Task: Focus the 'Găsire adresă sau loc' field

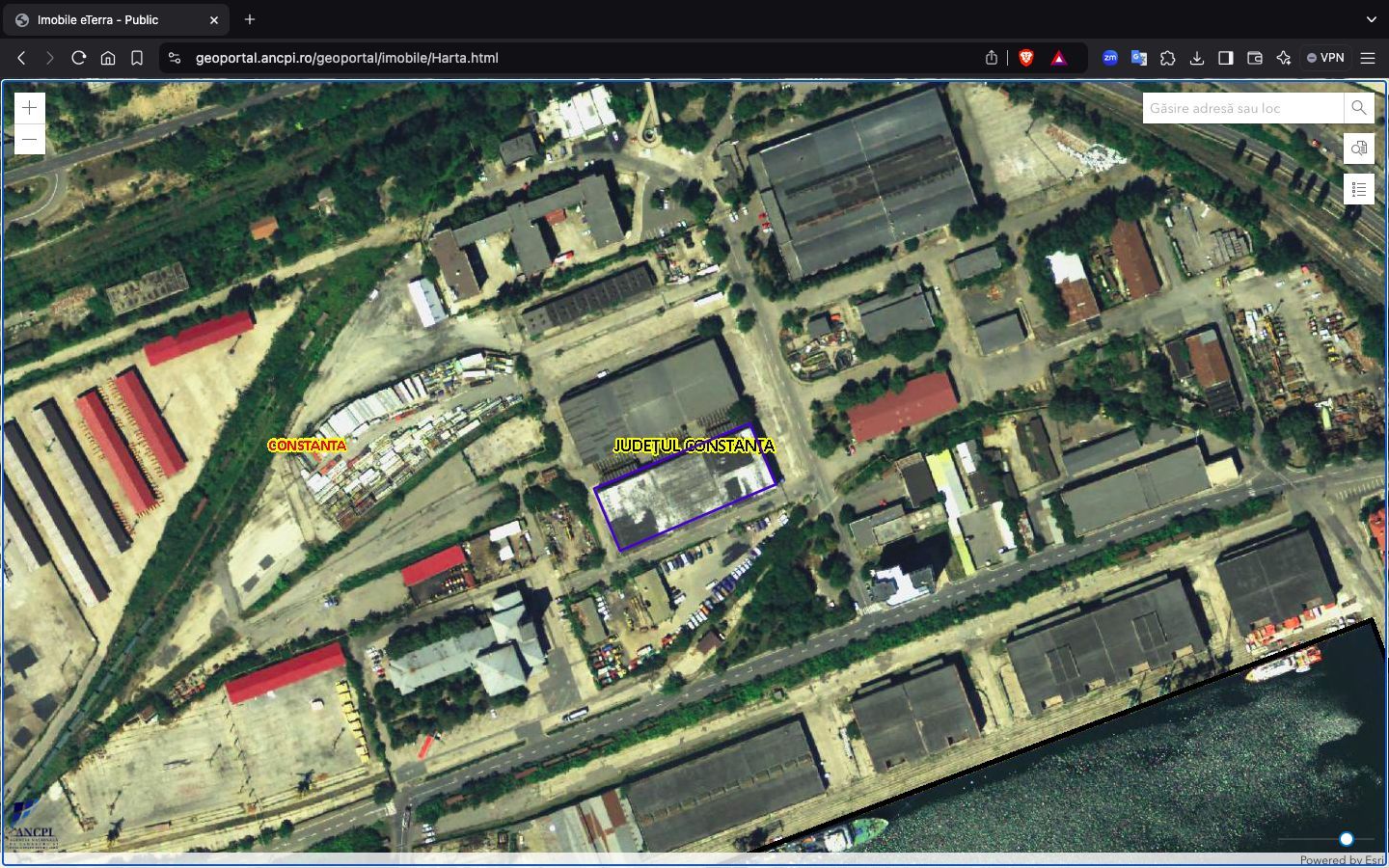Action: point(1242,108)
